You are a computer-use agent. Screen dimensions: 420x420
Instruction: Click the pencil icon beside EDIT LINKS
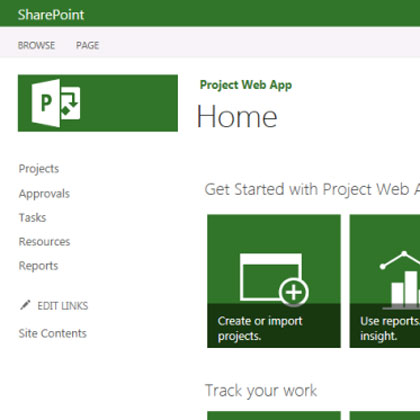tap(25, 305)
